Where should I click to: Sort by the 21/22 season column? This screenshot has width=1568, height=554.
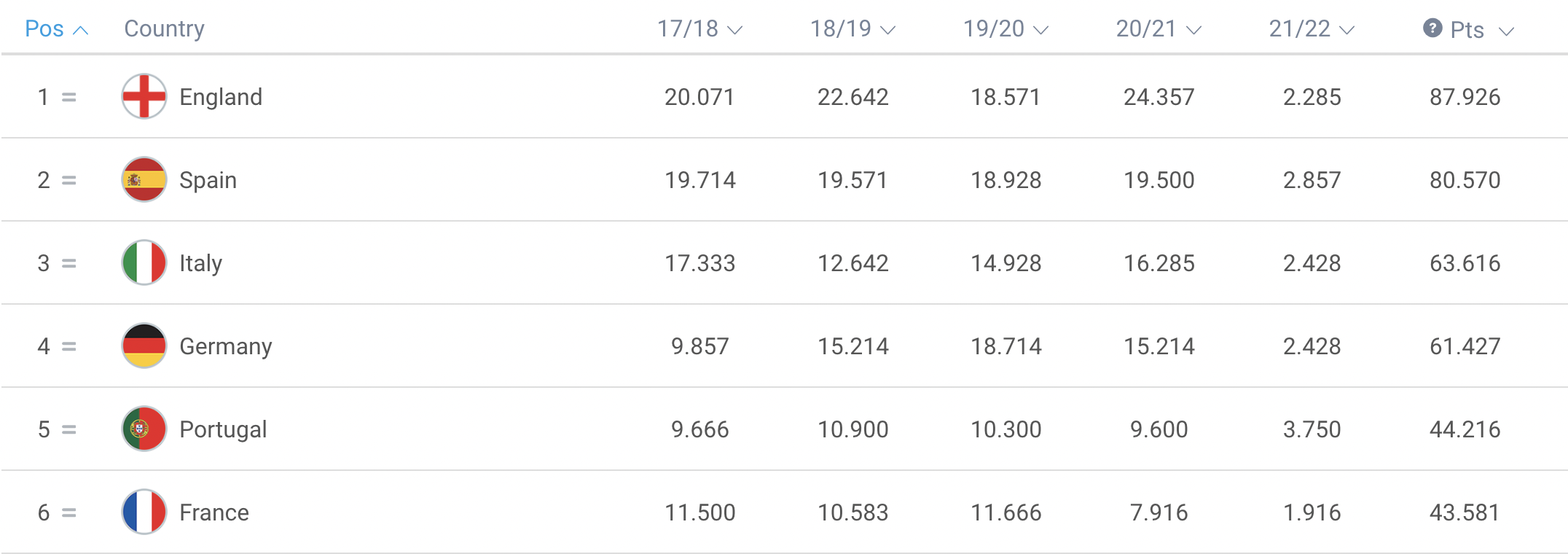pos(1312,29)
